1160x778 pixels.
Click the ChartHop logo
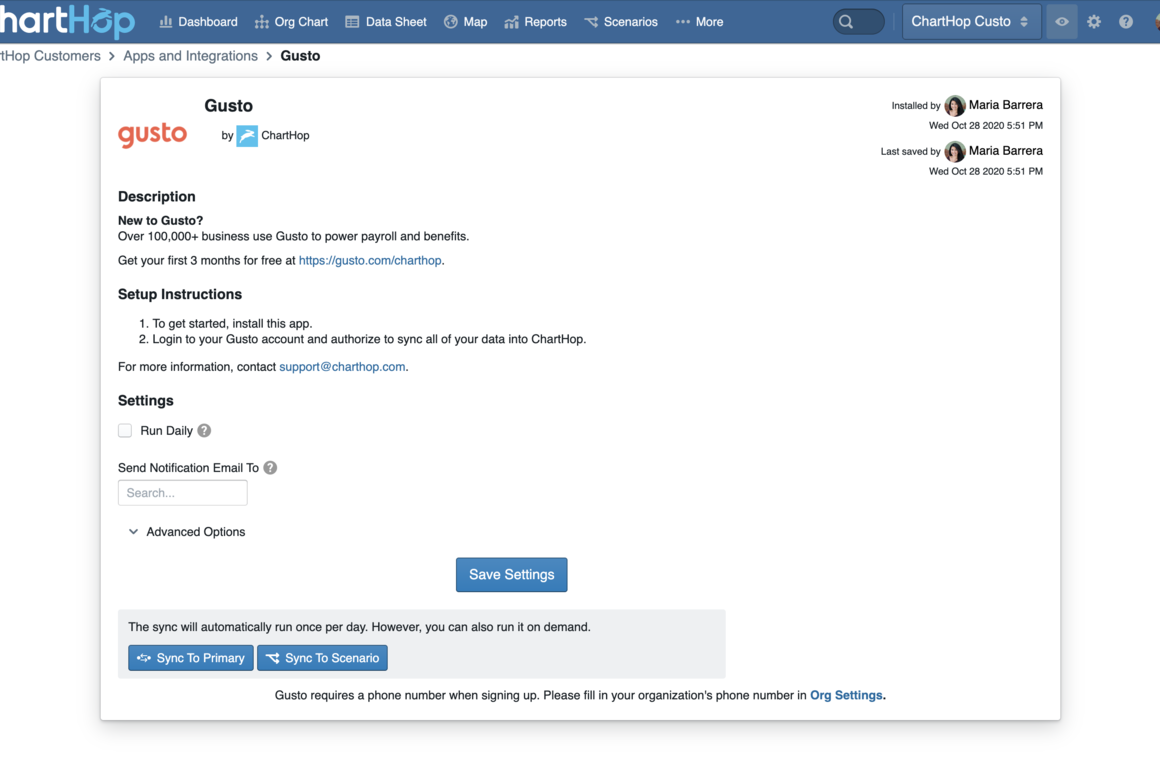tap(67, 20)
